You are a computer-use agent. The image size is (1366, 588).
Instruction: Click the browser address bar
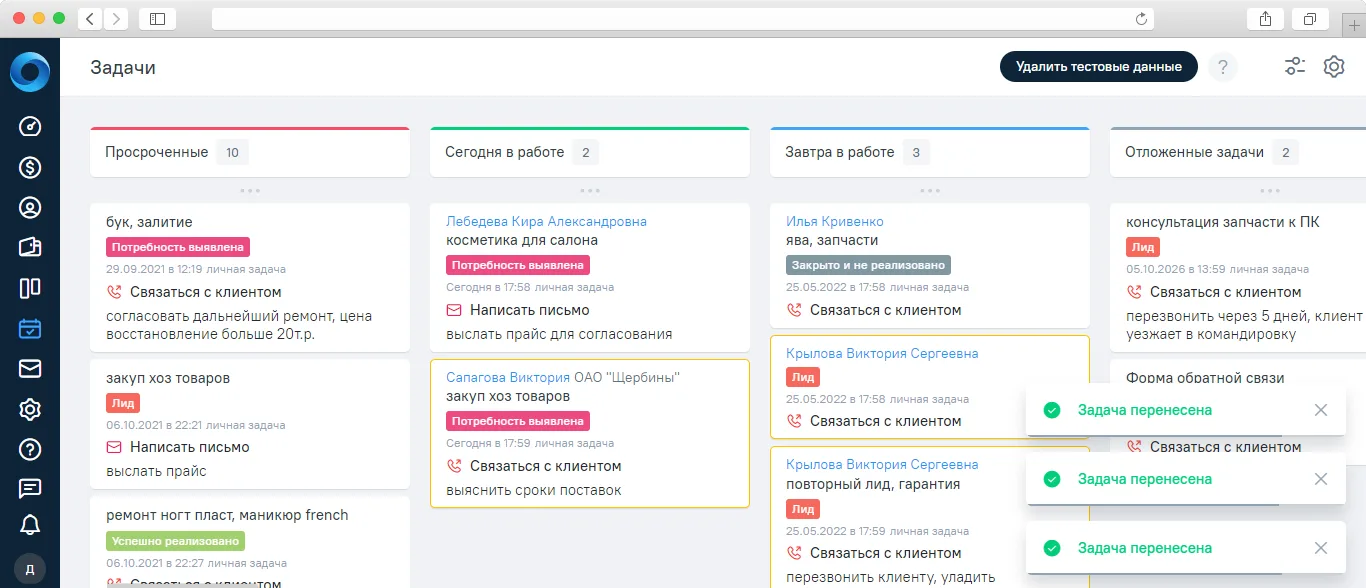tap(683, 19)
